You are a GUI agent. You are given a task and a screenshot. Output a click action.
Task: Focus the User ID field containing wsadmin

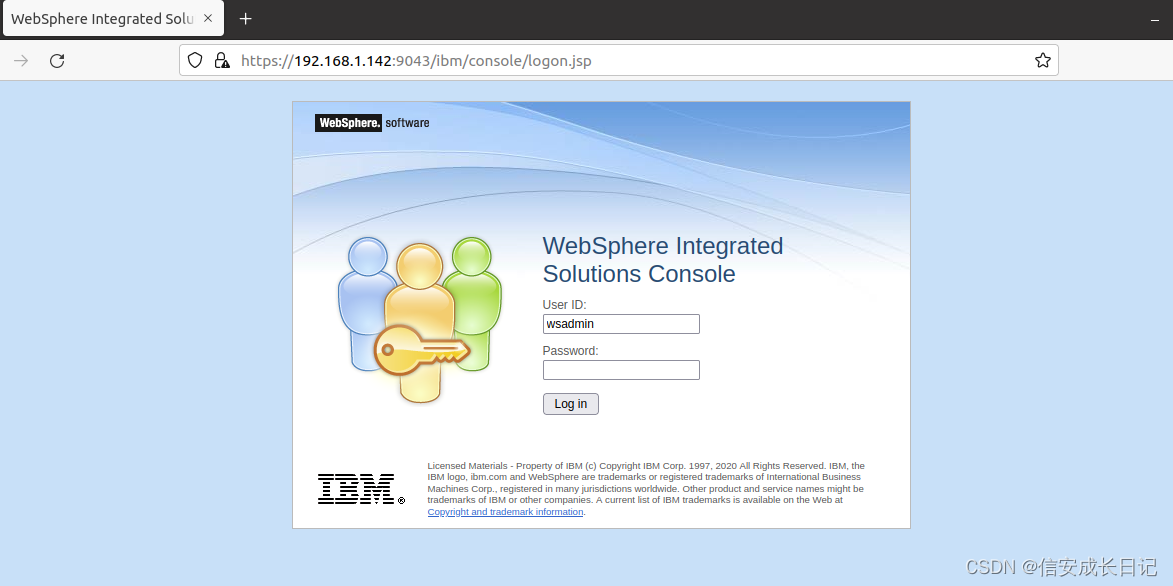621,324
